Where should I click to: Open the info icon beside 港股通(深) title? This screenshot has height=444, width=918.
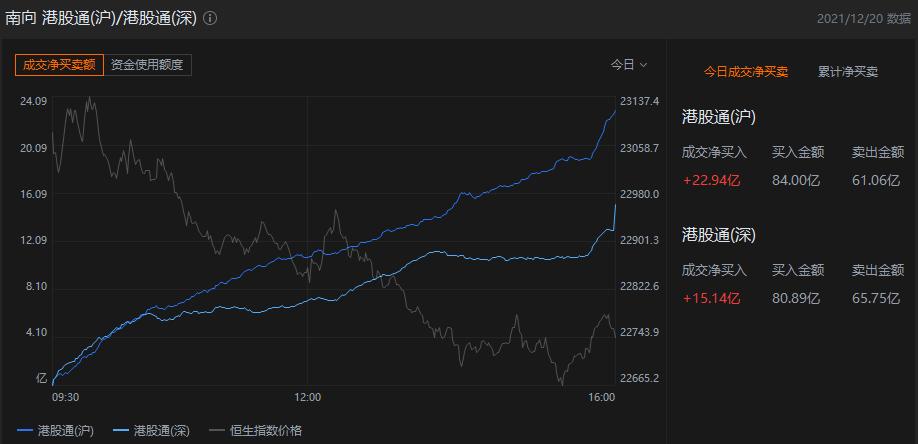point(210,18)
